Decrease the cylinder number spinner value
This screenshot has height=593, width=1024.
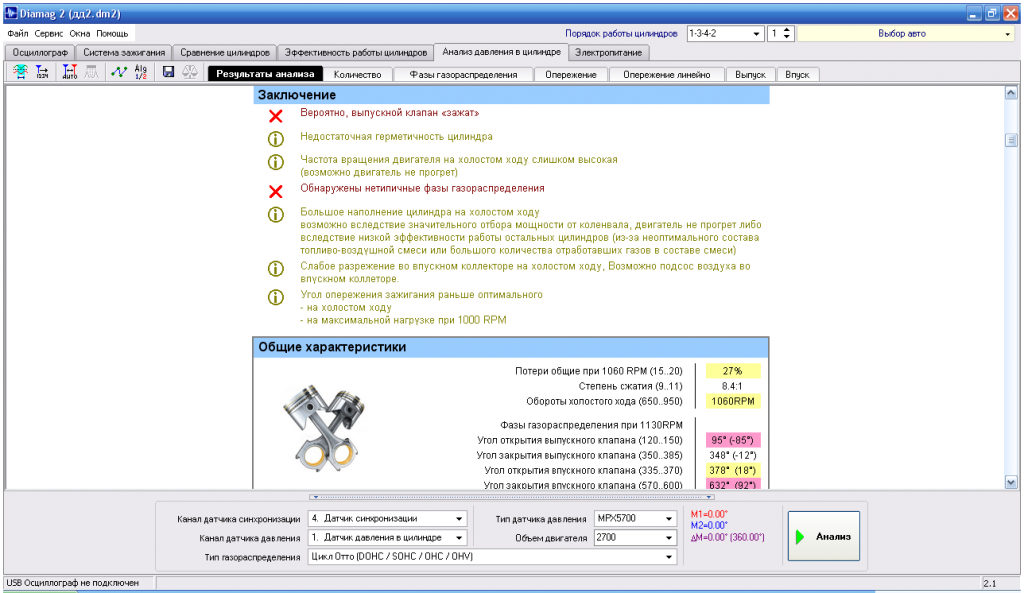tap(786, 37)
